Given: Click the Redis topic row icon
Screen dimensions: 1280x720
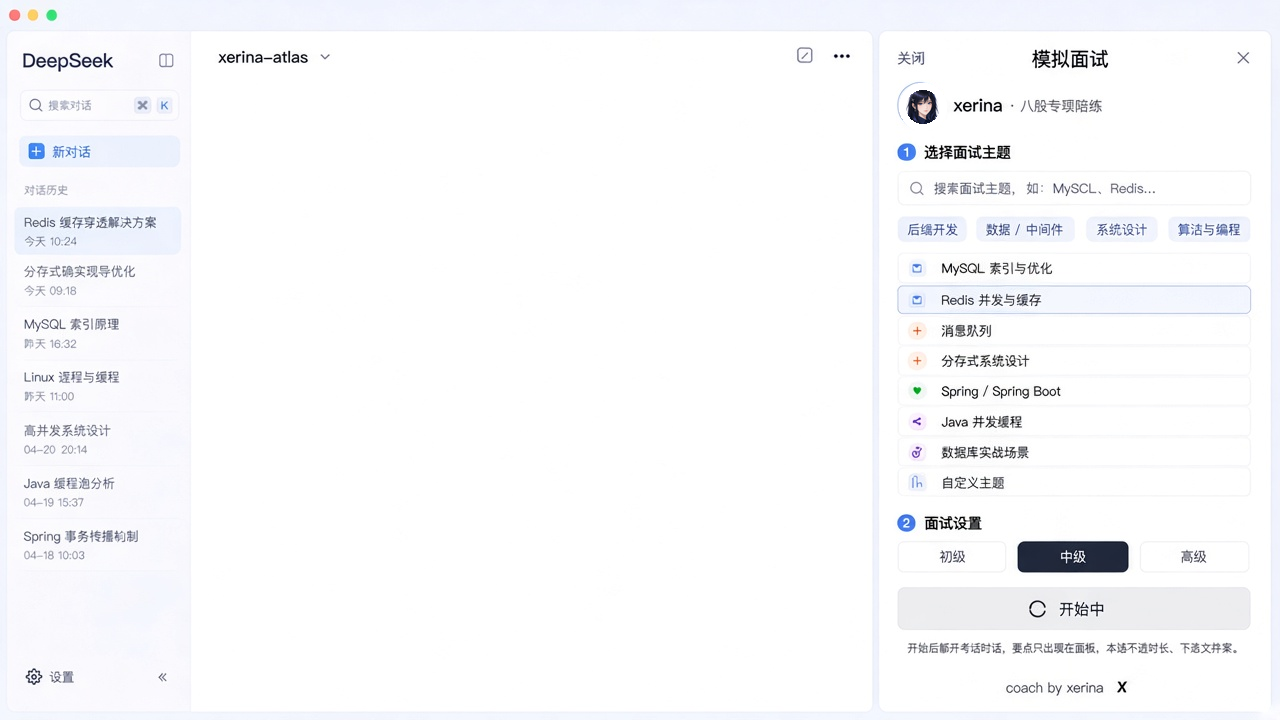Looking at the screenshot, I should [x=917, y=299].
